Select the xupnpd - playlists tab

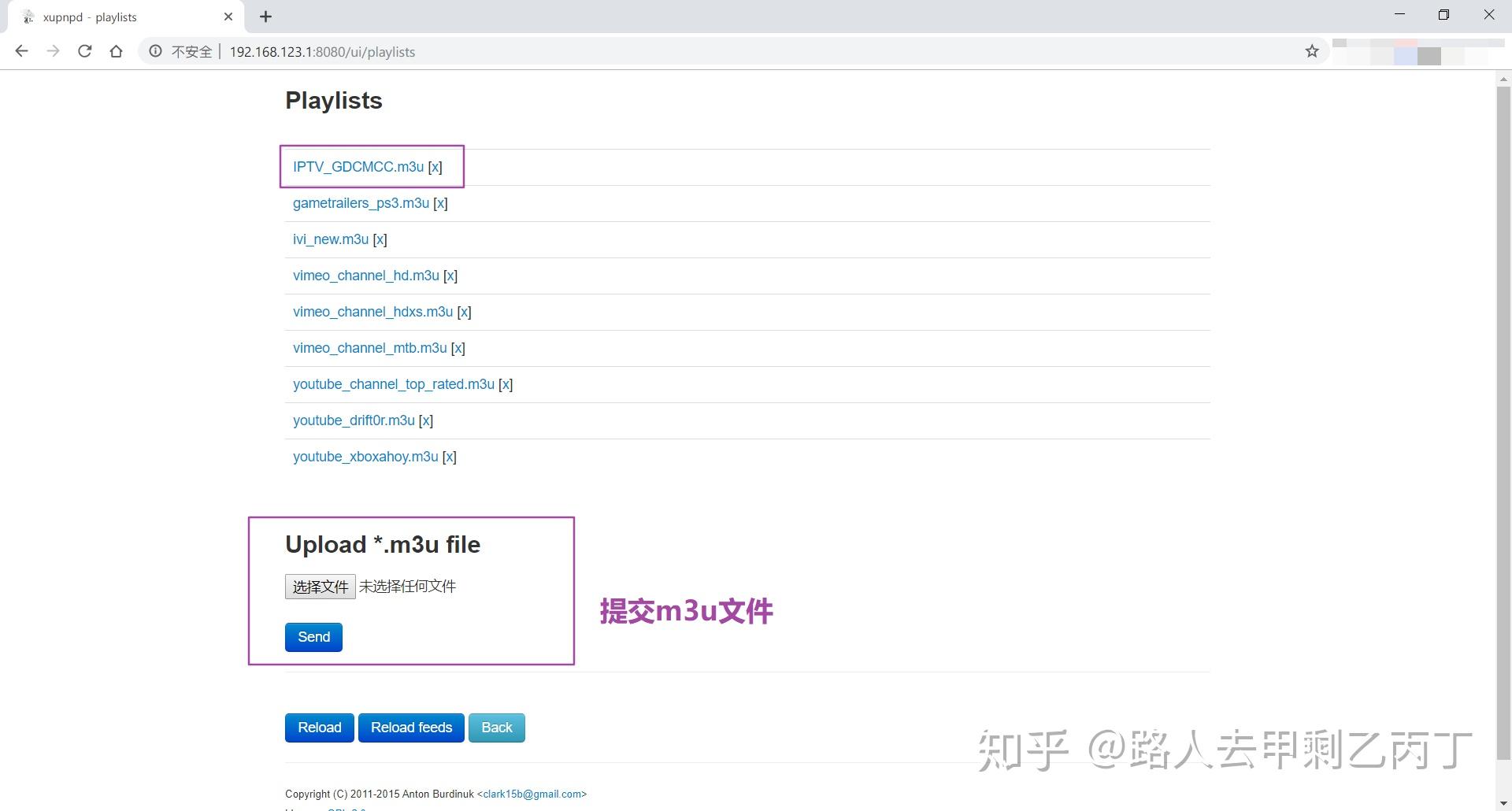126,17
